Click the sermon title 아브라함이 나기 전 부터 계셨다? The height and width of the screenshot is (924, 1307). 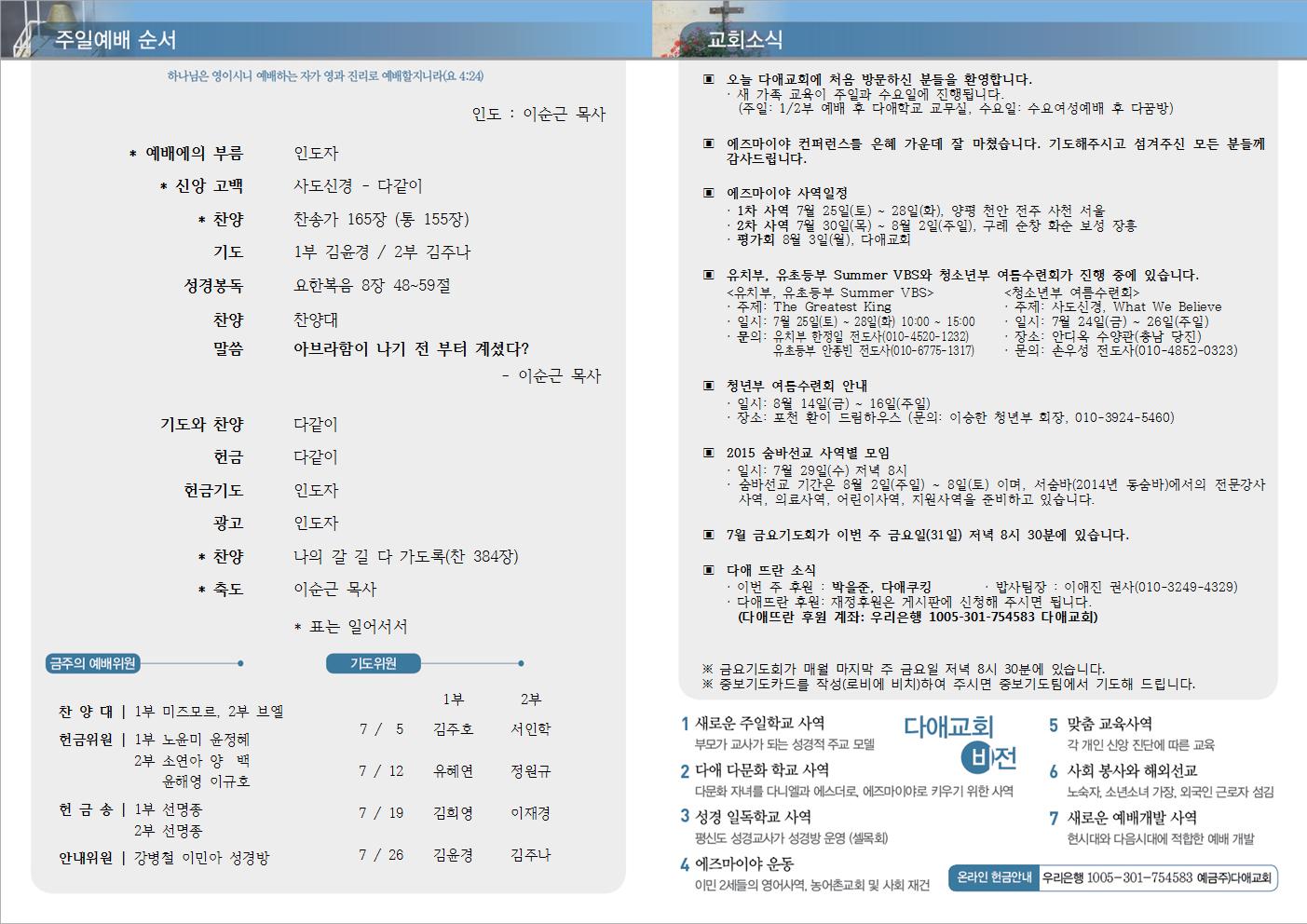click(411, 349)
